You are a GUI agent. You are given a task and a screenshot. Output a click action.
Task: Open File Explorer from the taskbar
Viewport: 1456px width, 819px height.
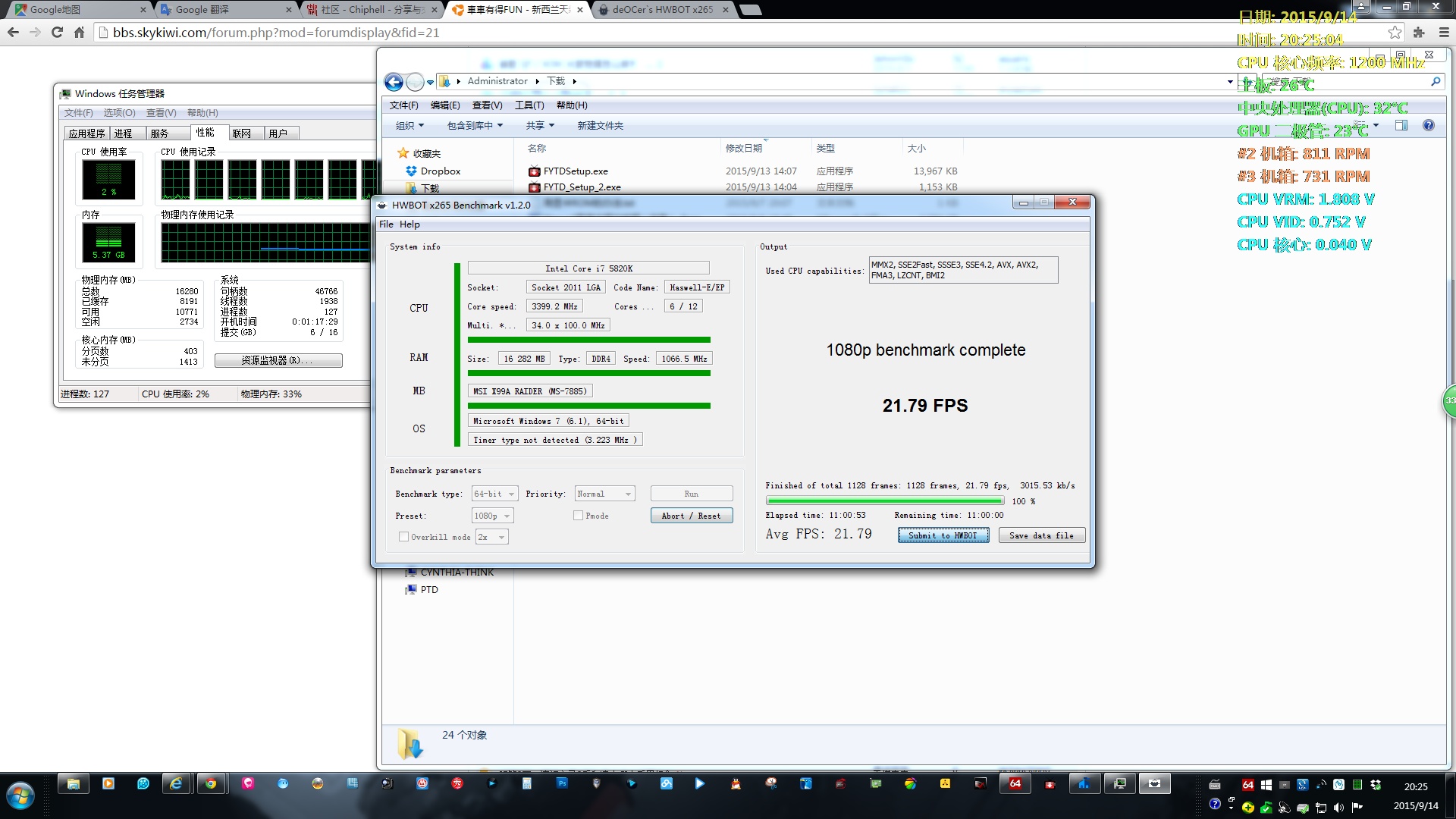[x=74, y=784]
